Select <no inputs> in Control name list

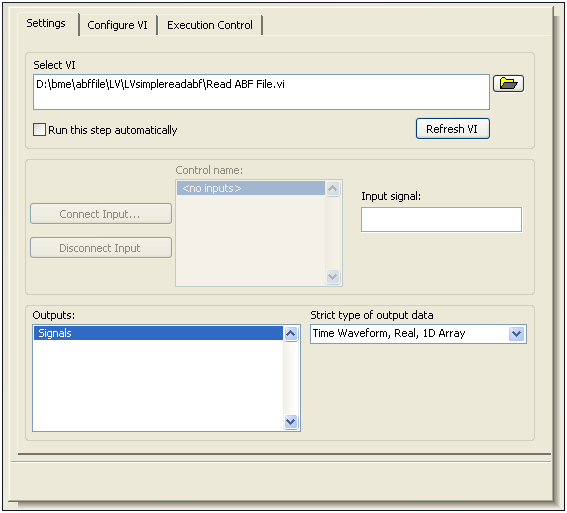251,188
